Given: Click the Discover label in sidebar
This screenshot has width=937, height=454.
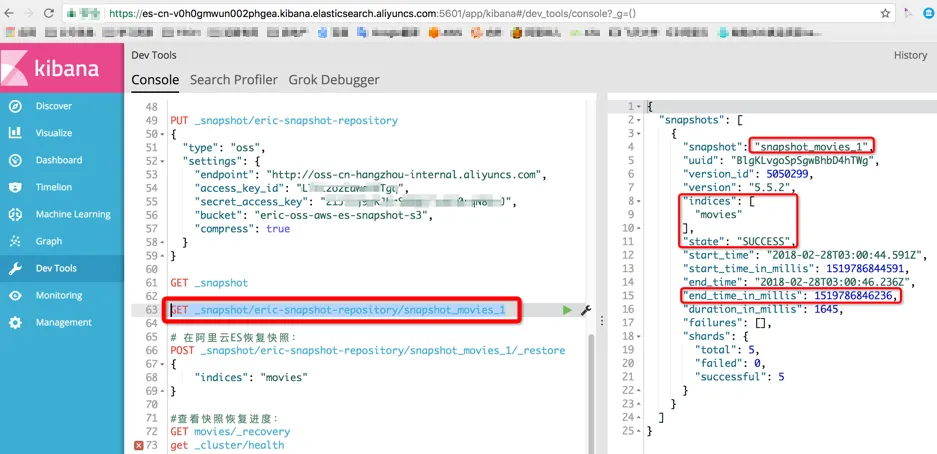Looking at the screenshot, I should pyautogui.click(x=54, y=106).
